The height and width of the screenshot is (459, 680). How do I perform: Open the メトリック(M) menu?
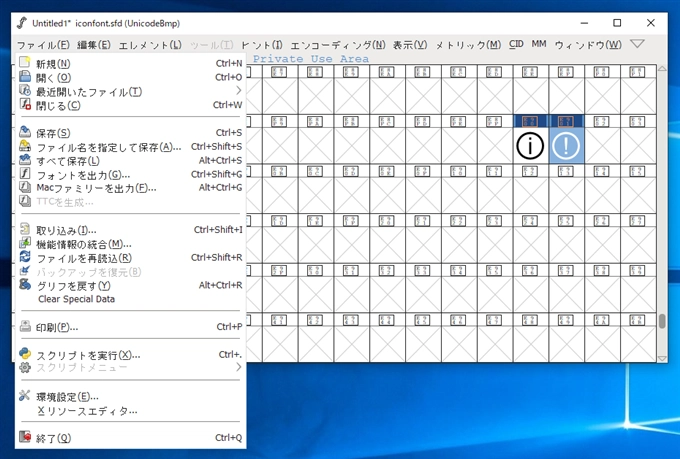click(x=468, y=45)
